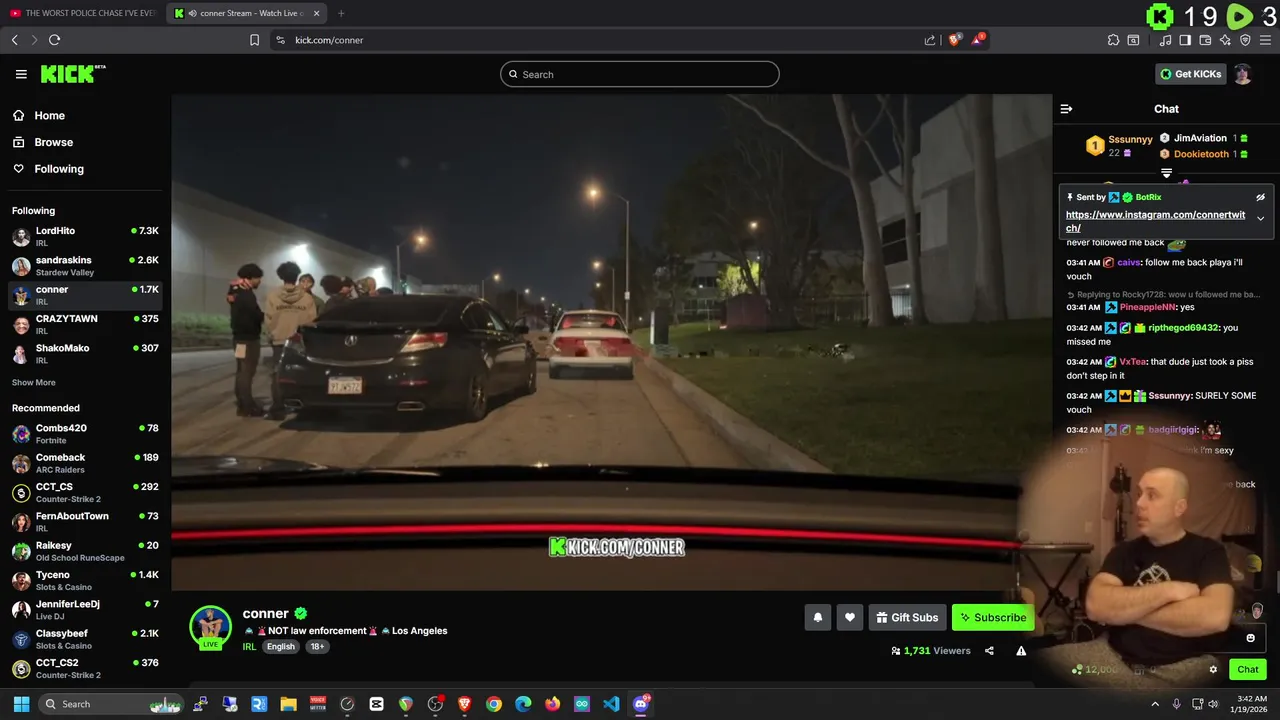The width and height of the screenshot is (1280, 720).
Task: Toggle stream notifications bell button
Action: pyautogui.click(x=817, y=617)
